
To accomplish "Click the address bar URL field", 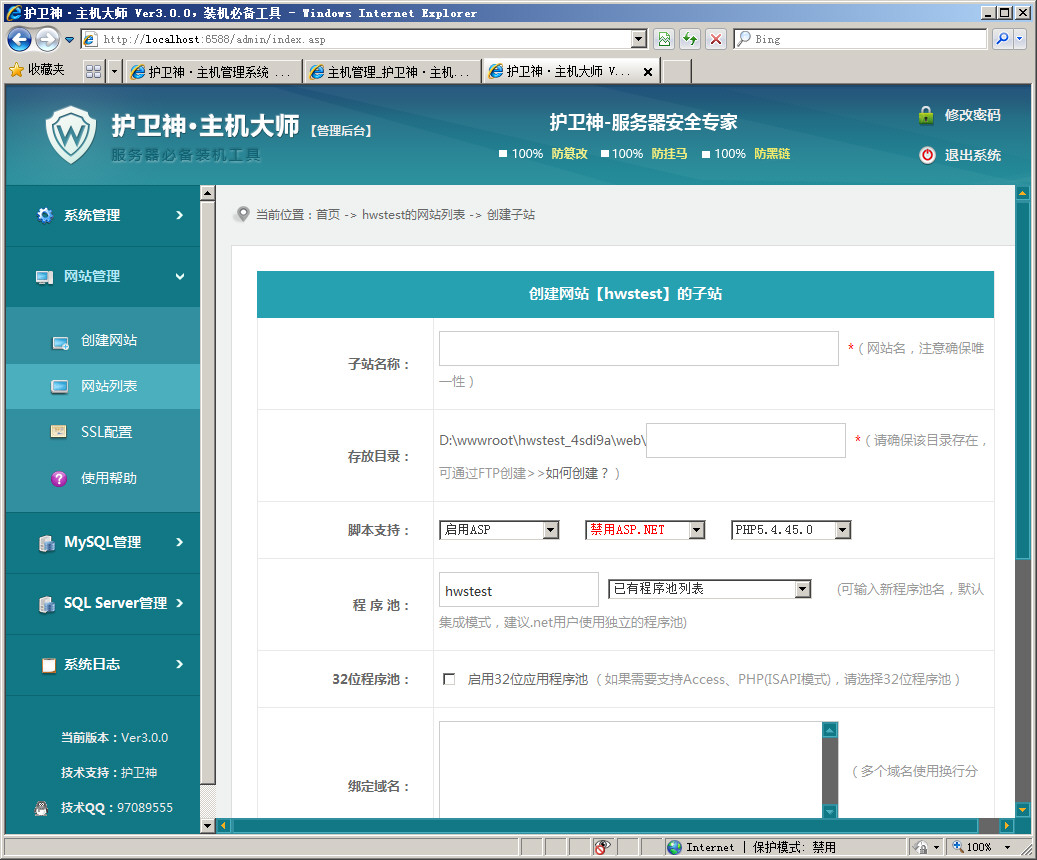I will 357,40.
